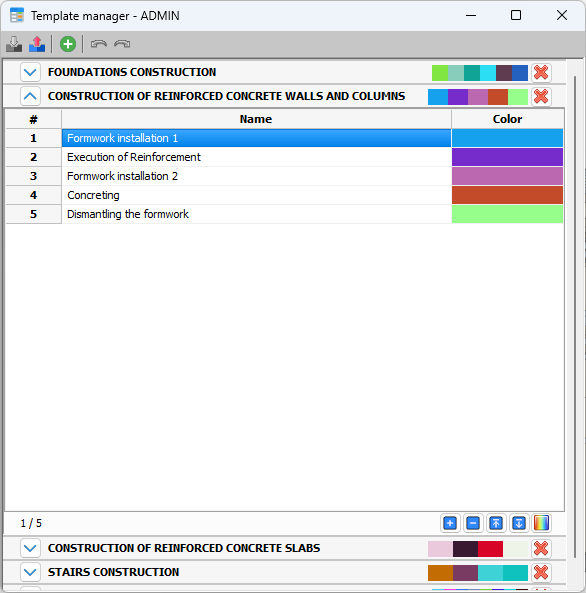Add a new row with blue plus button
Screen dimensions: 586x593
point(450,523)
